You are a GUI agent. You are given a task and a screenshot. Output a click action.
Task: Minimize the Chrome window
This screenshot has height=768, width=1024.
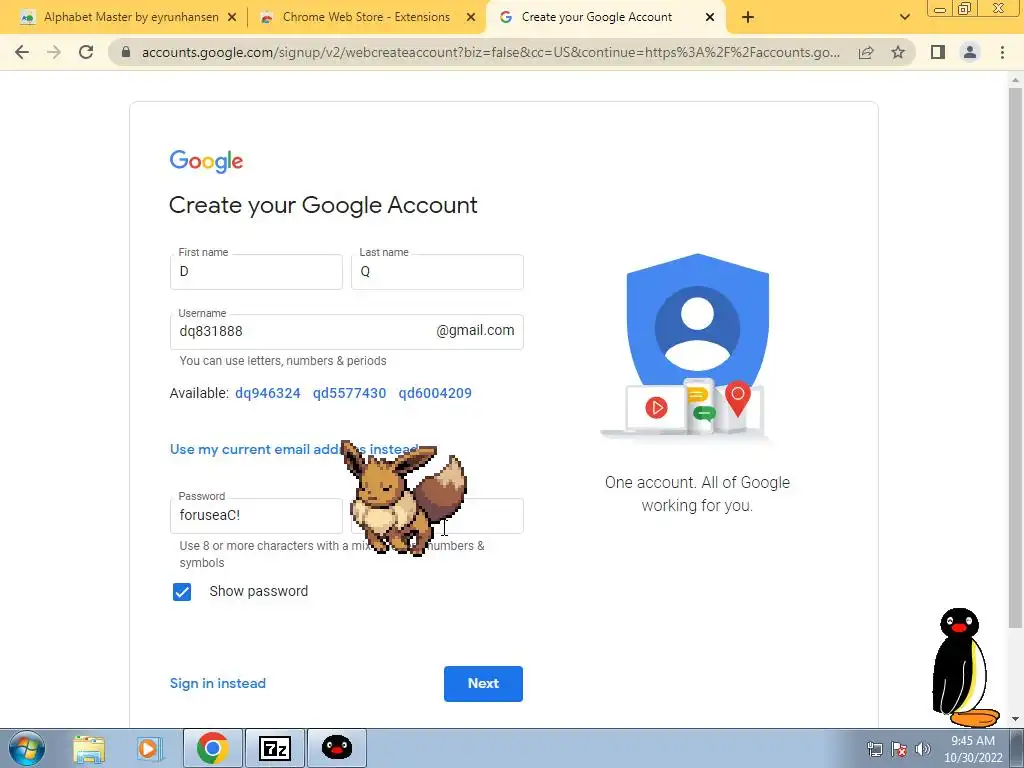click(x=940, y=9)
